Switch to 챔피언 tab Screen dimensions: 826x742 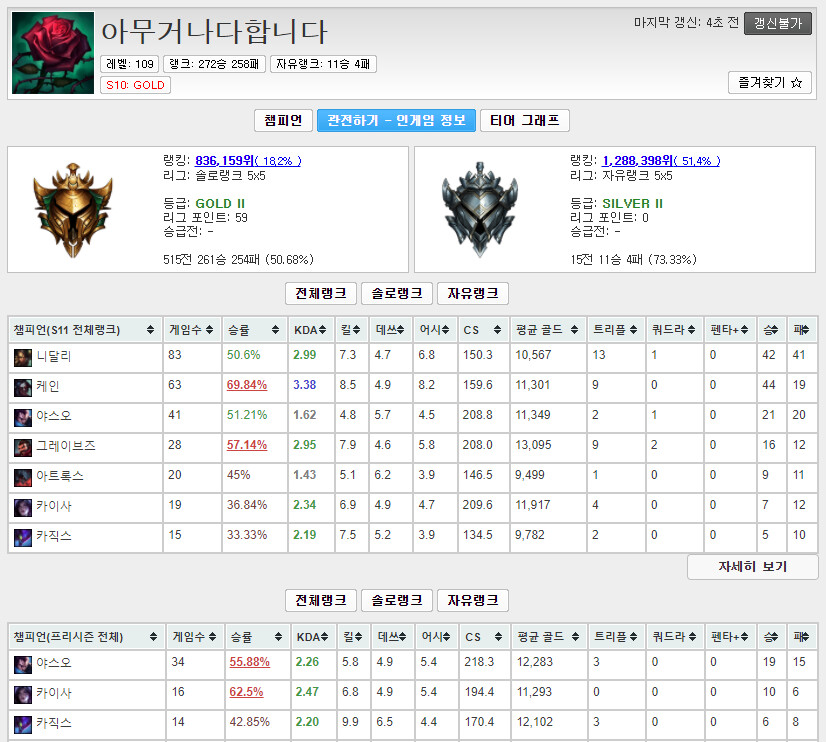[x=283, y=121]
